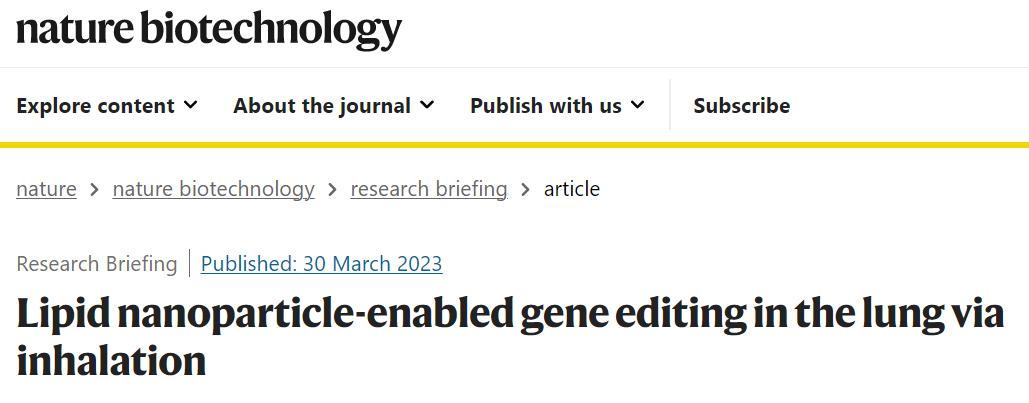
Task: Open the Explore content menu label
Action: point(95,105)
